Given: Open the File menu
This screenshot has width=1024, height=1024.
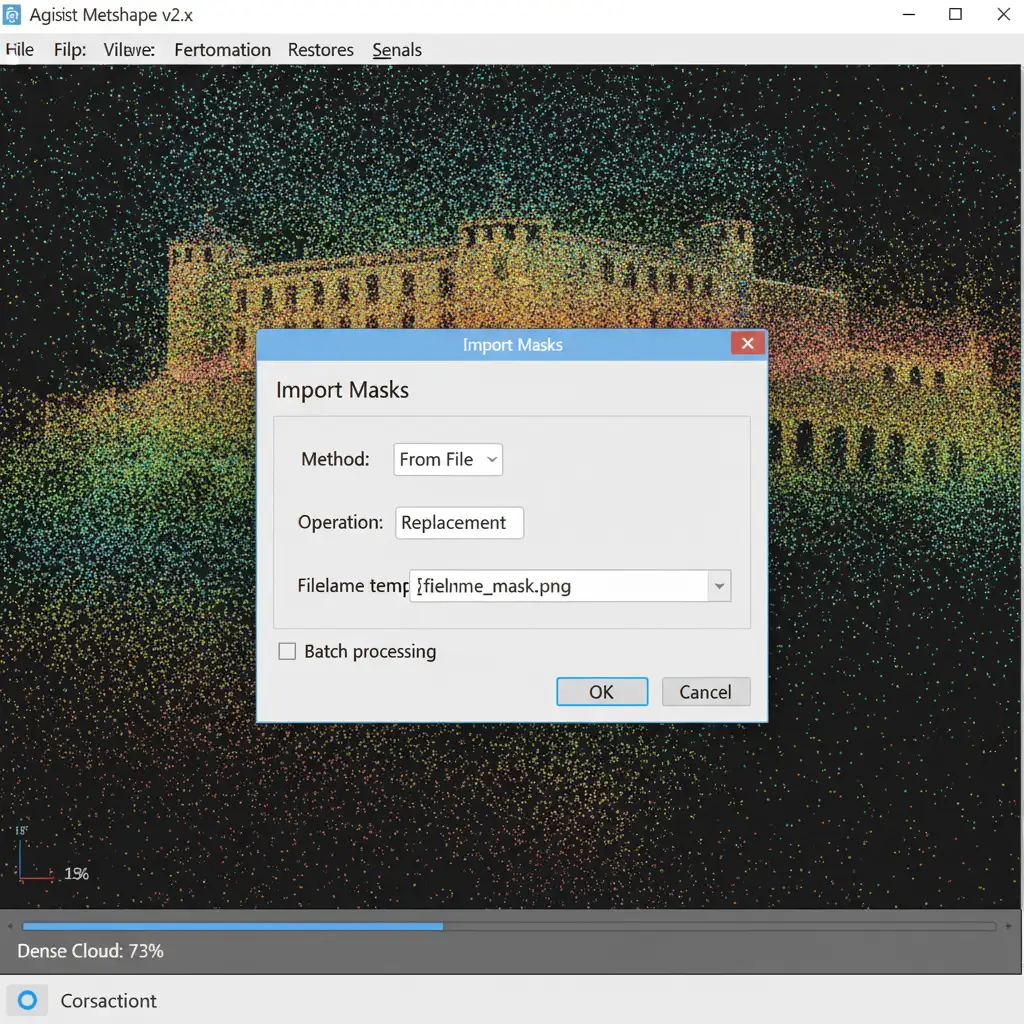Looking at the screenshot, I should [19, 50].
